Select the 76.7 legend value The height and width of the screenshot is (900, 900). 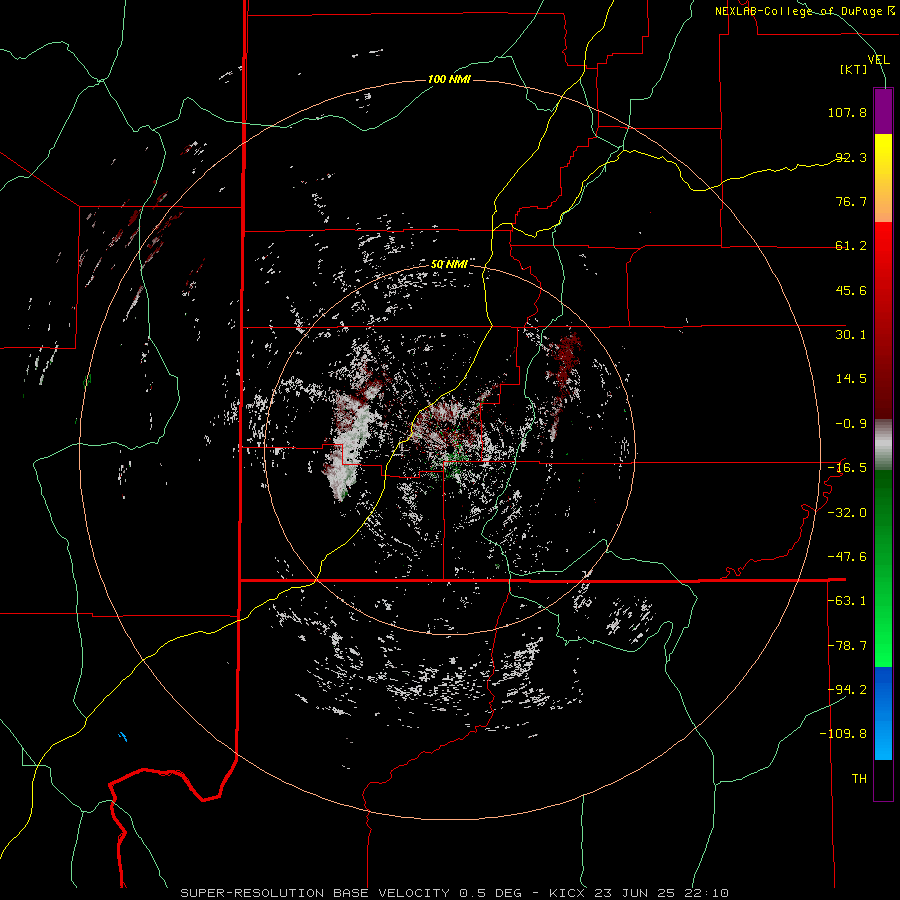[851, 201]
